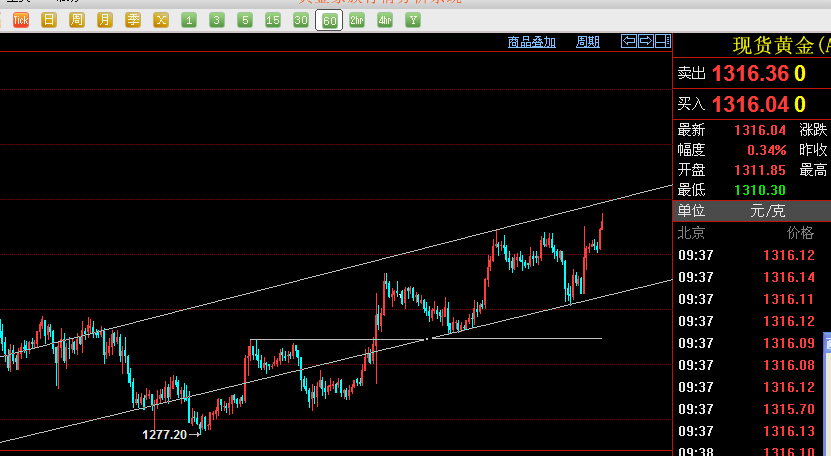Select tick row with price 1315.70
This screenshot has width=831, height=456.
[x=752, y=409]
